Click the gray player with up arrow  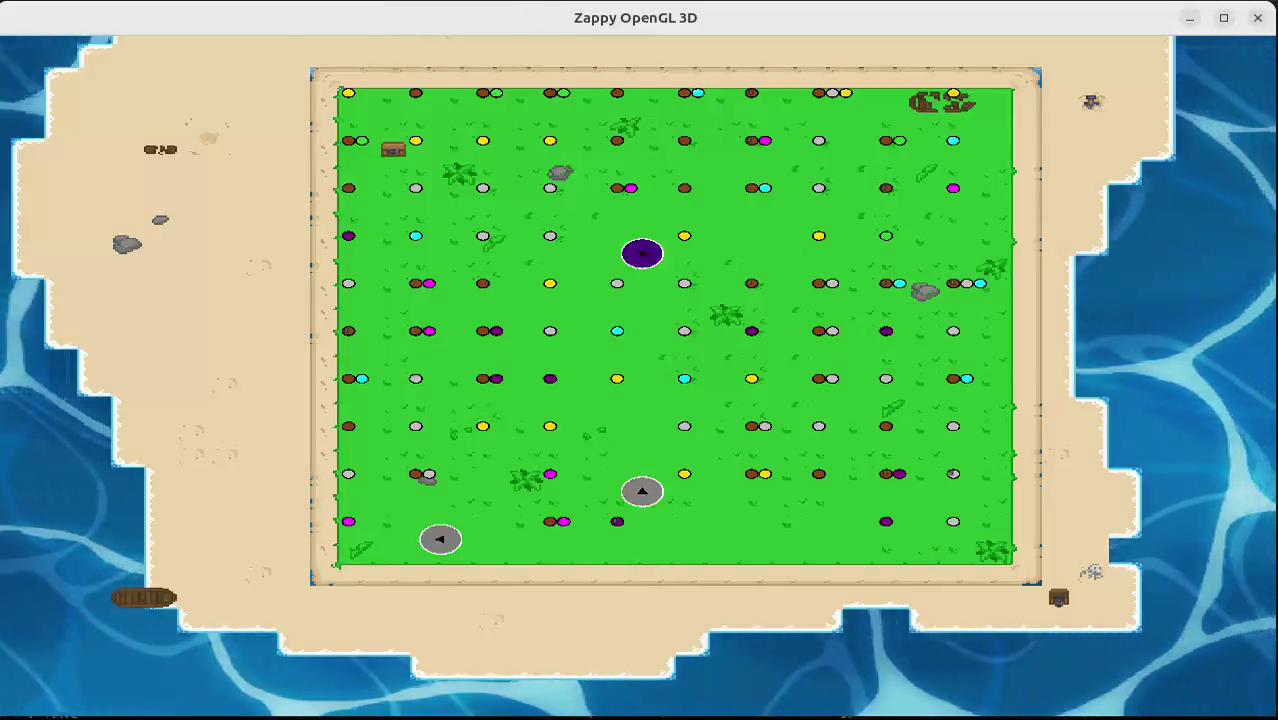(x=642, y=491)
